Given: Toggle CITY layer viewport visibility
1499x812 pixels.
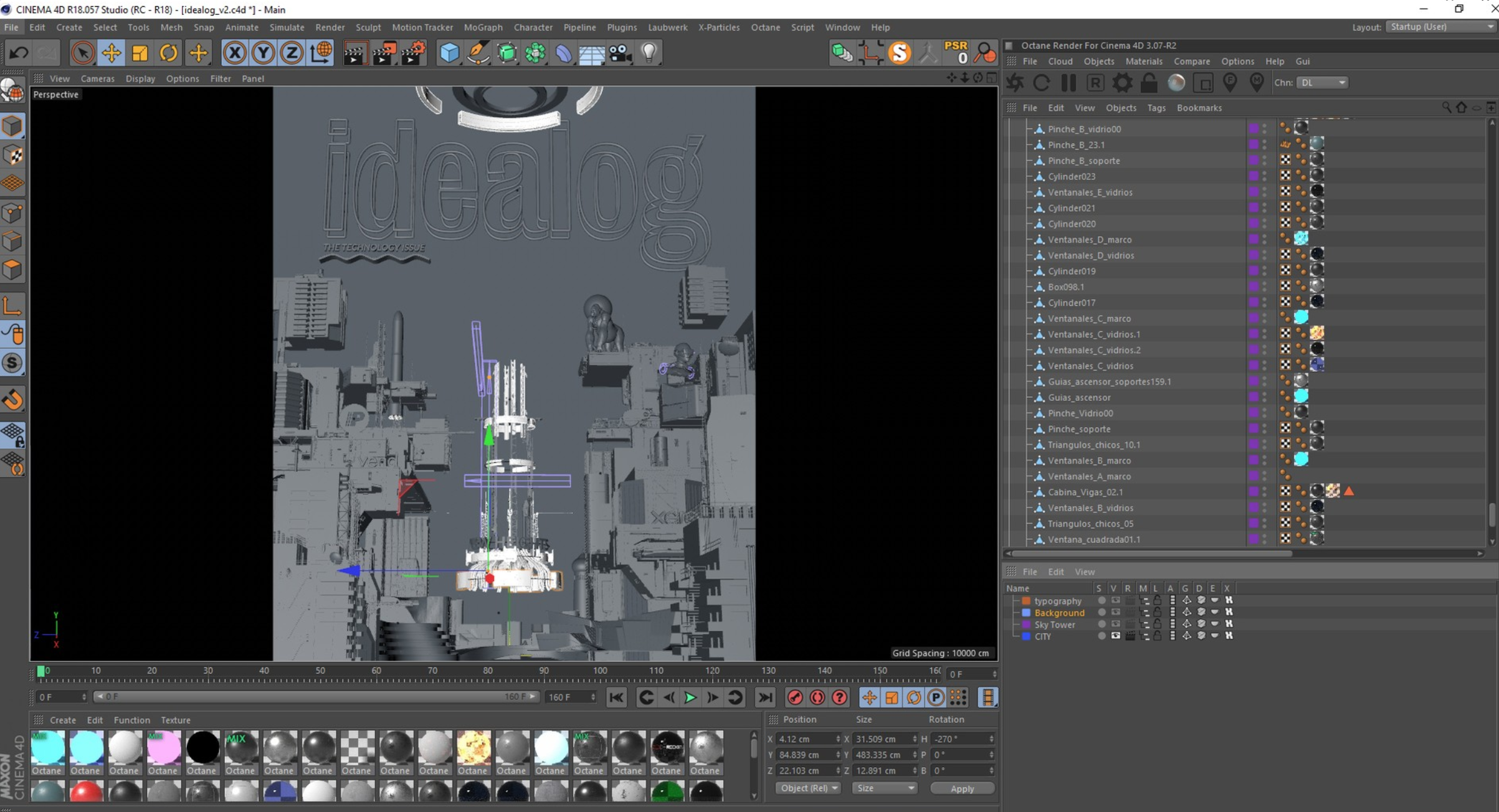Looking at the screenshot, I should 1115,636.
